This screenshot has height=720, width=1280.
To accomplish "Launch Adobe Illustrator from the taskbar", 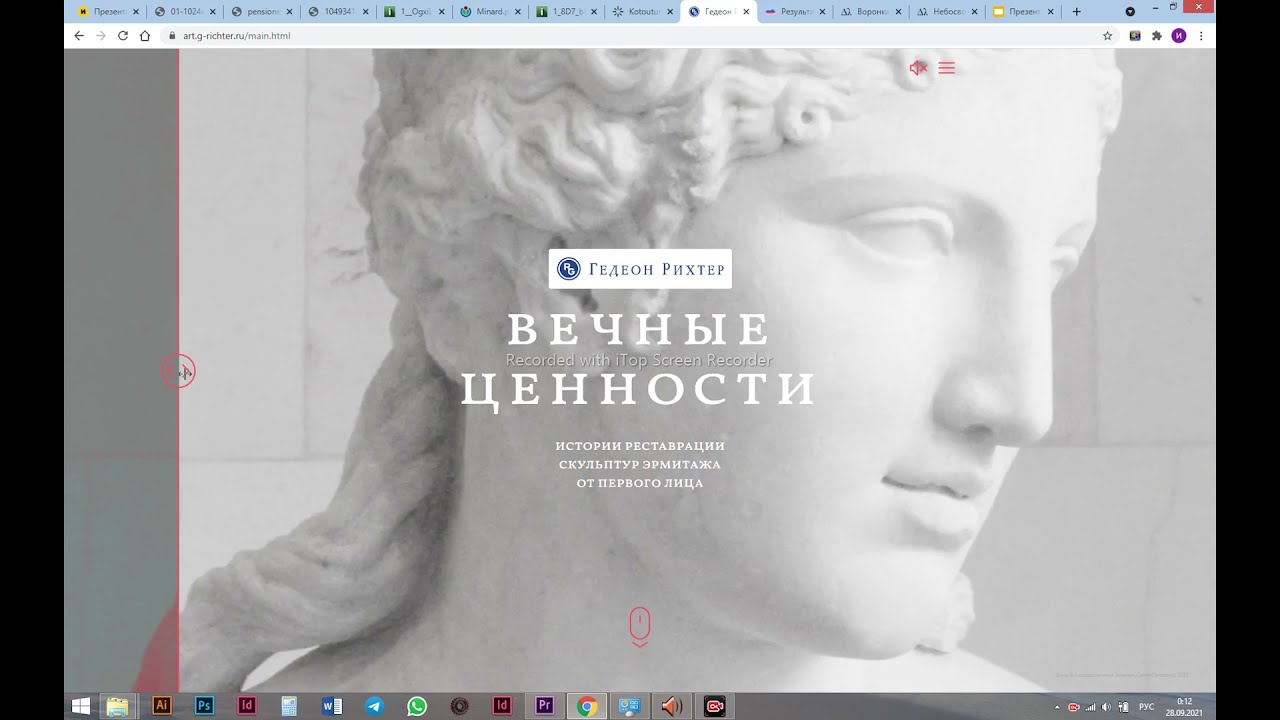I will 162,706.
